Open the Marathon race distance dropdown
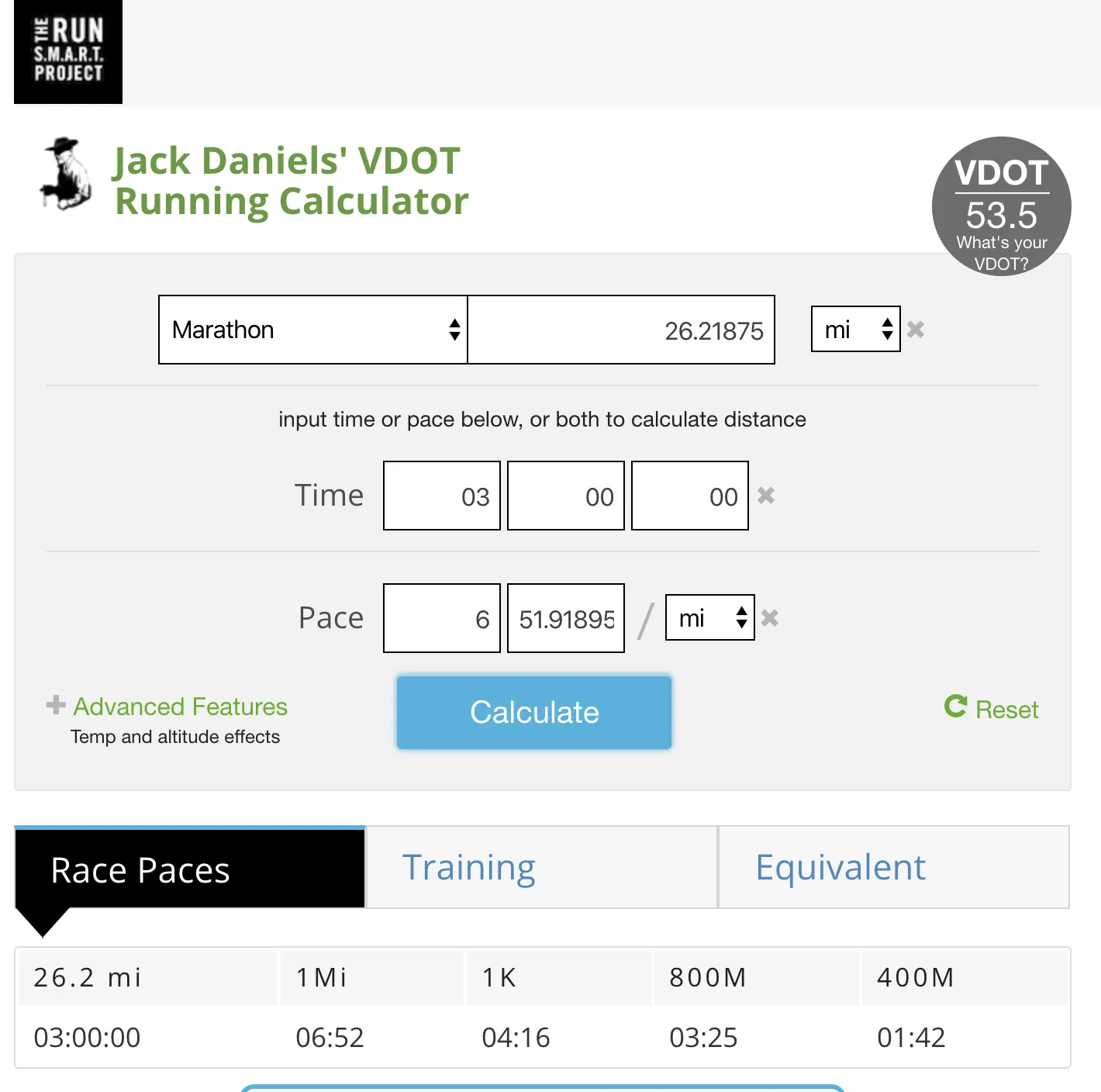The image size is (1101, 1092). pos(313,330)
